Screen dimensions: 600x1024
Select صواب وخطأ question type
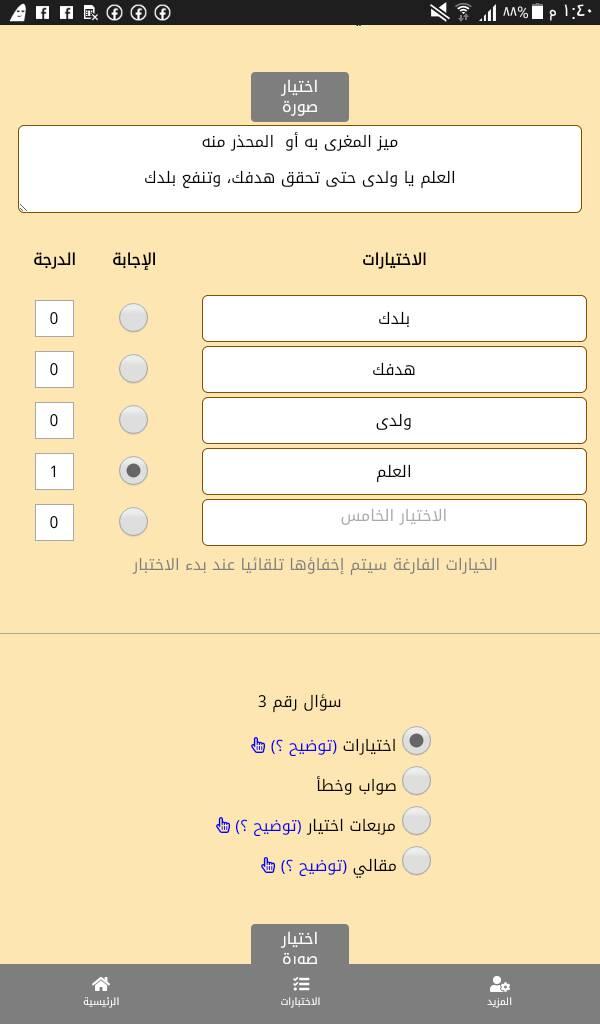tap(416, 781)
